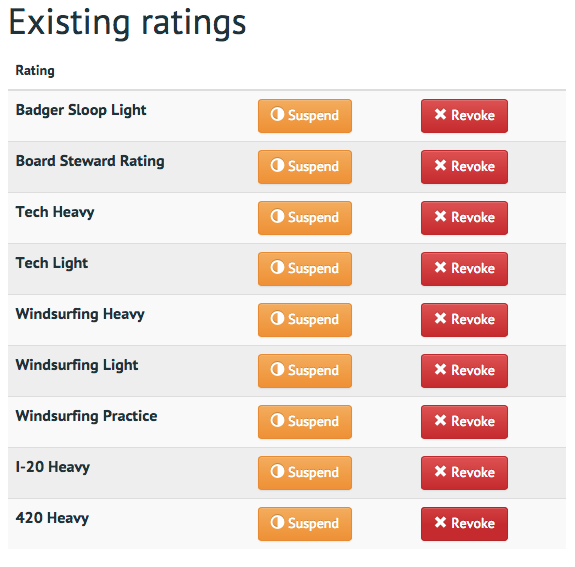
Task: Click the X icon for Windsurfing Practice Revoke
Action: click(x=440, y=420)
